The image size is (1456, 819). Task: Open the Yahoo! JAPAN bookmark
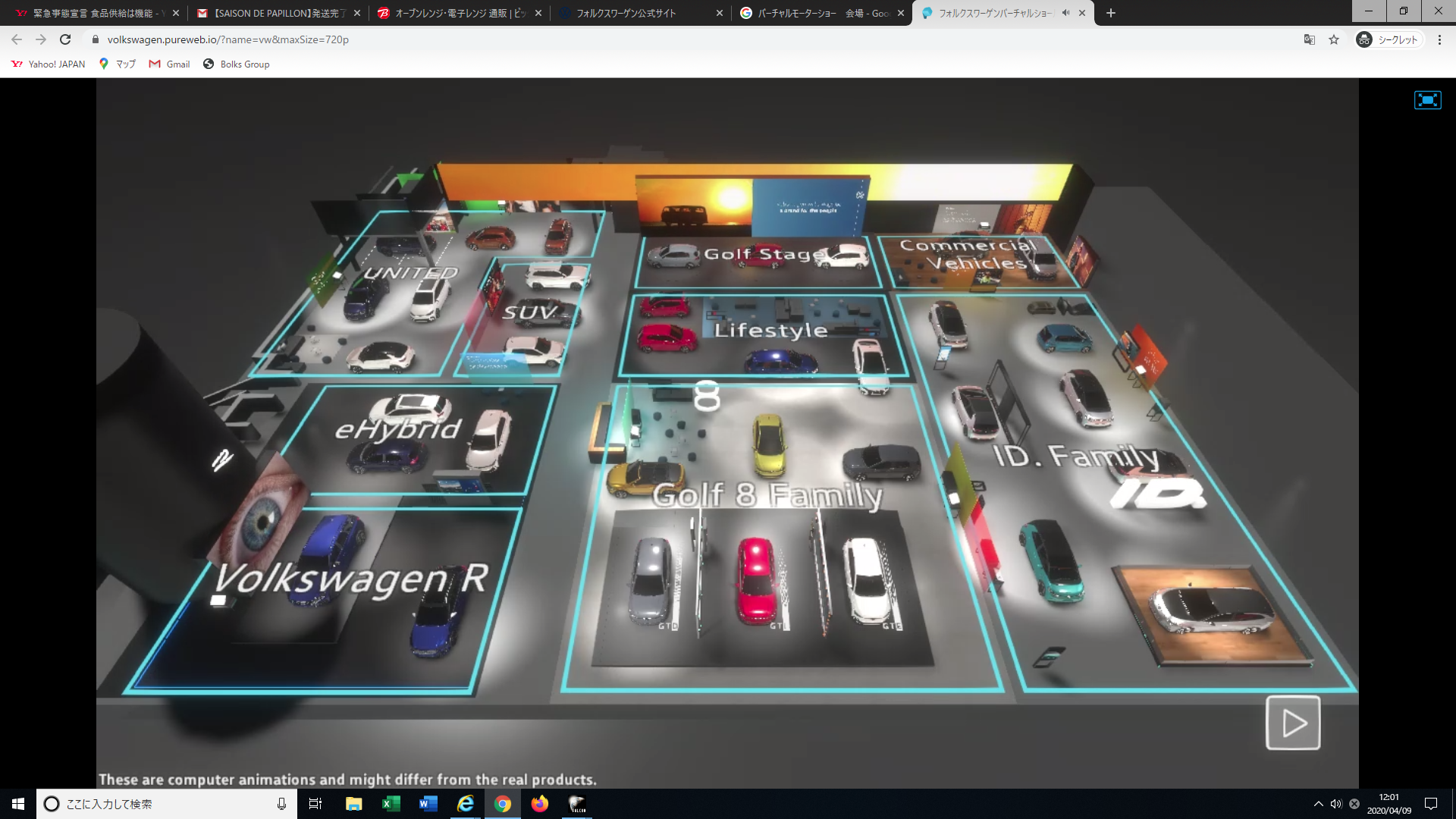pos(49,64)
